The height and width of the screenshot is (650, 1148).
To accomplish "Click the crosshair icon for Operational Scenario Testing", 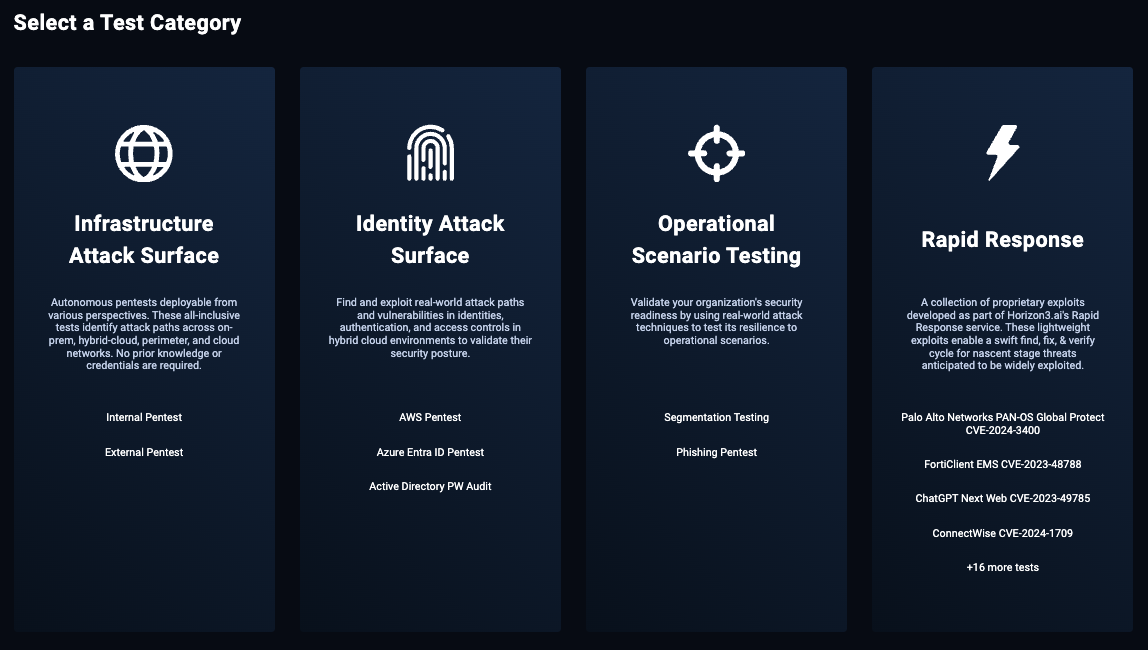I will [x=716, y=154].
